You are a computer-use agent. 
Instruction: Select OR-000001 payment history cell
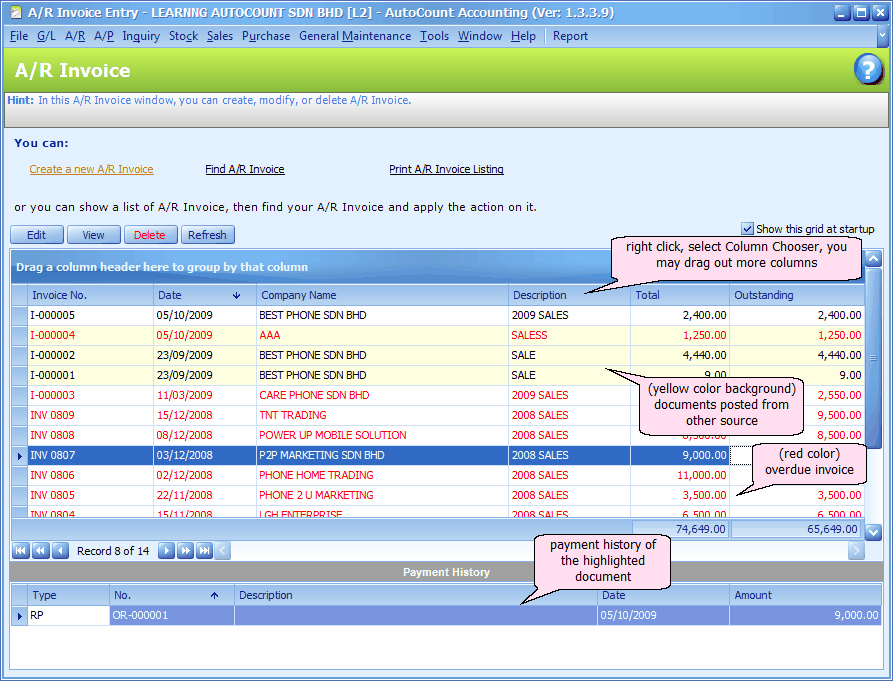pyautogui.click(x=171, y=615)
